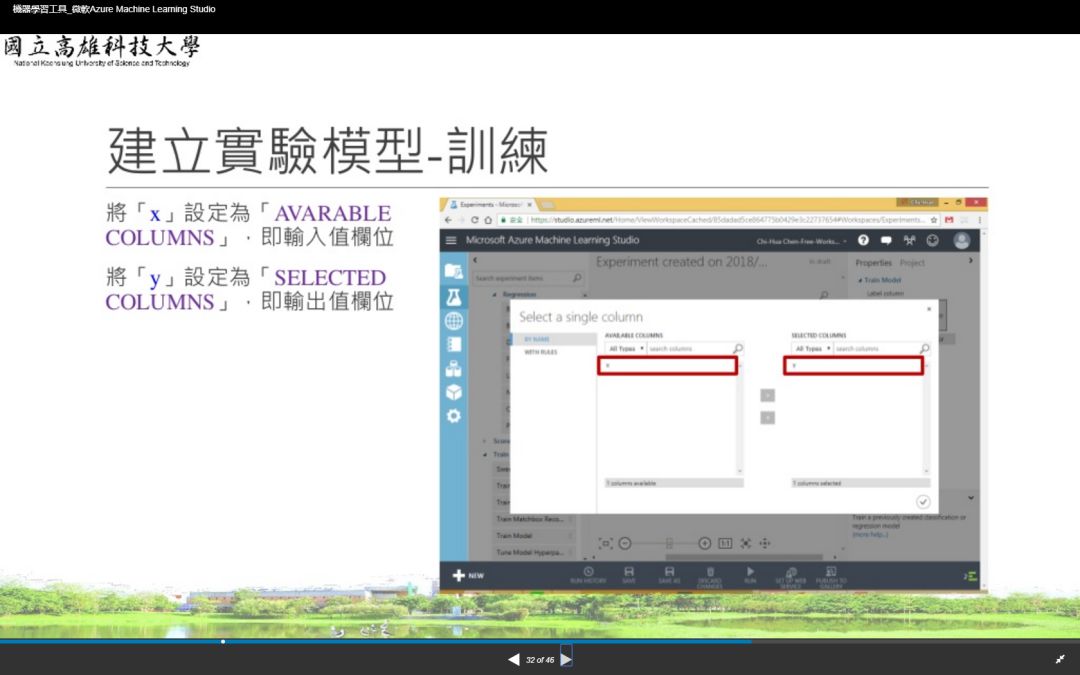The image size is (1080, 675).
Task: Click search columns field under Selected Columns
Action: (x=882, y=349)
